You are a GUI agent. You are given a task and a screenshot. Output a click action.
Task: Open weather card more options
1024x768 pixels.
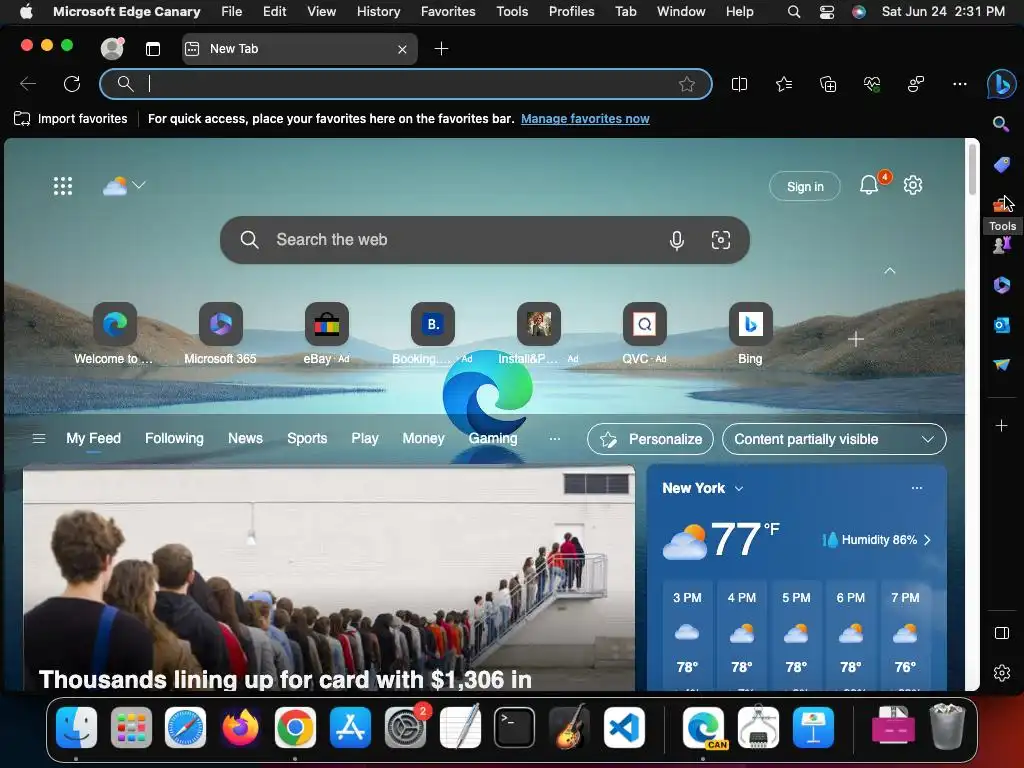tap(917, 488)
